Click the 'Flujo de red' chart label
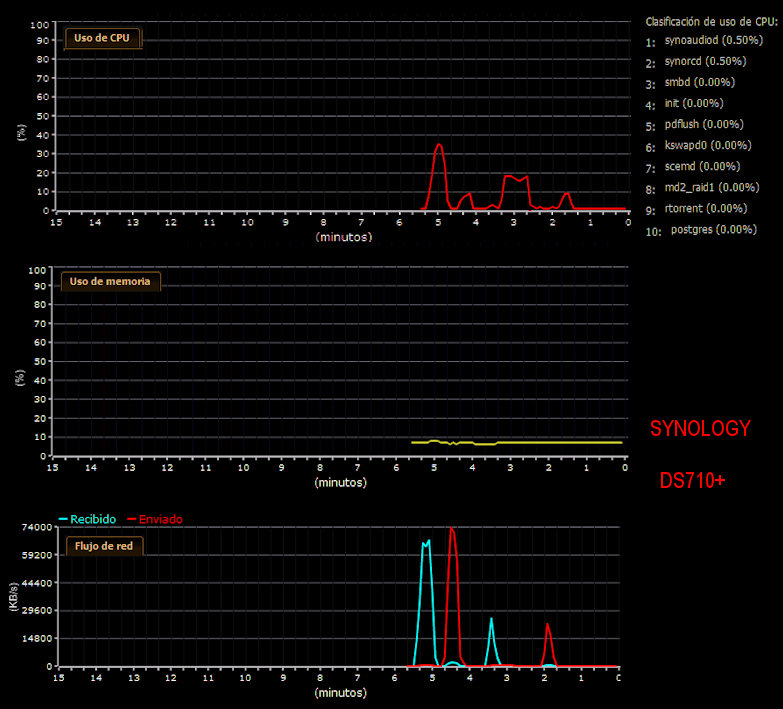The image size is (783, 709). [104, 546]
